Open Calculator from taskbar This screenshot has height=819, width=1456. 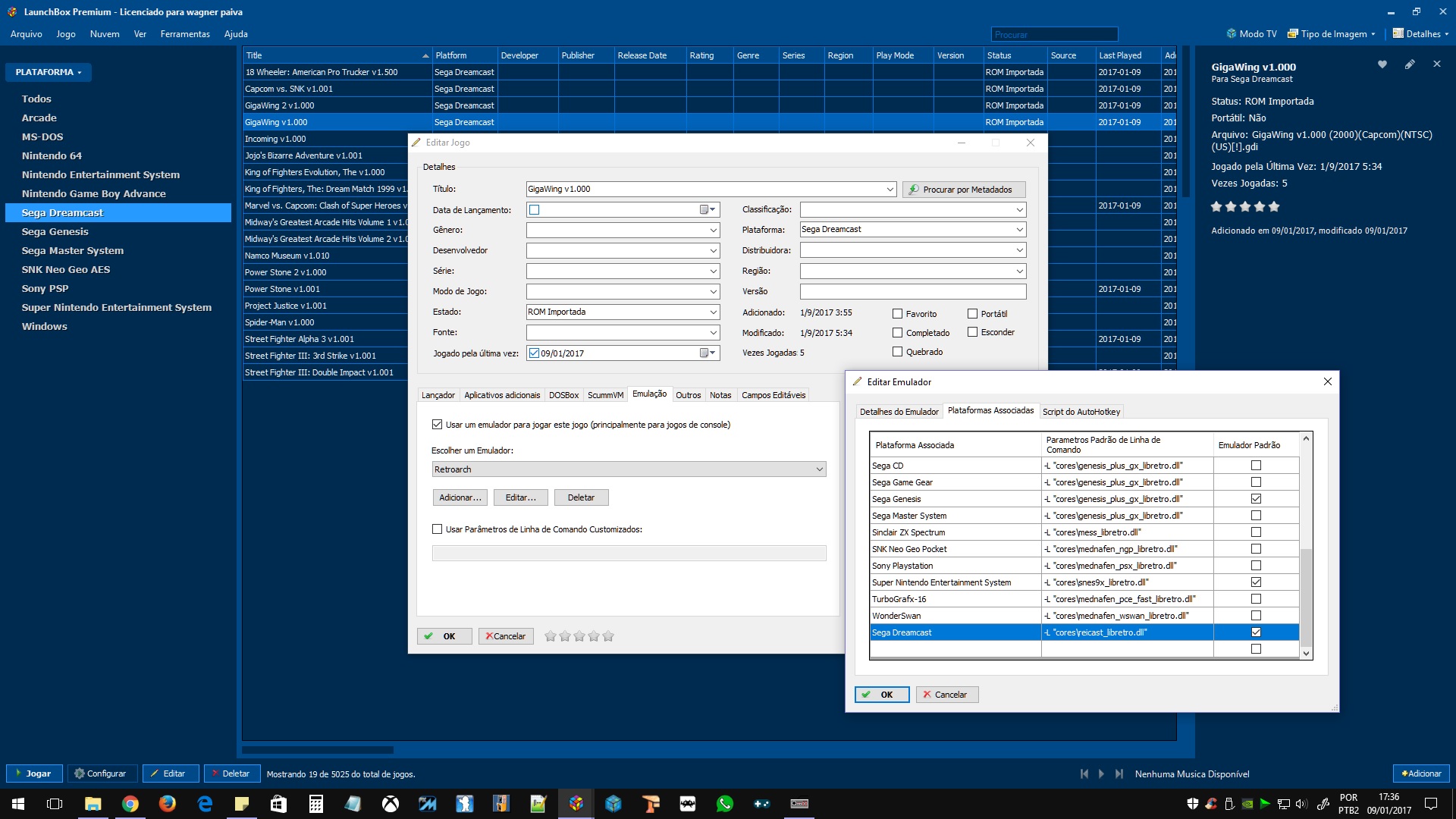316,804
